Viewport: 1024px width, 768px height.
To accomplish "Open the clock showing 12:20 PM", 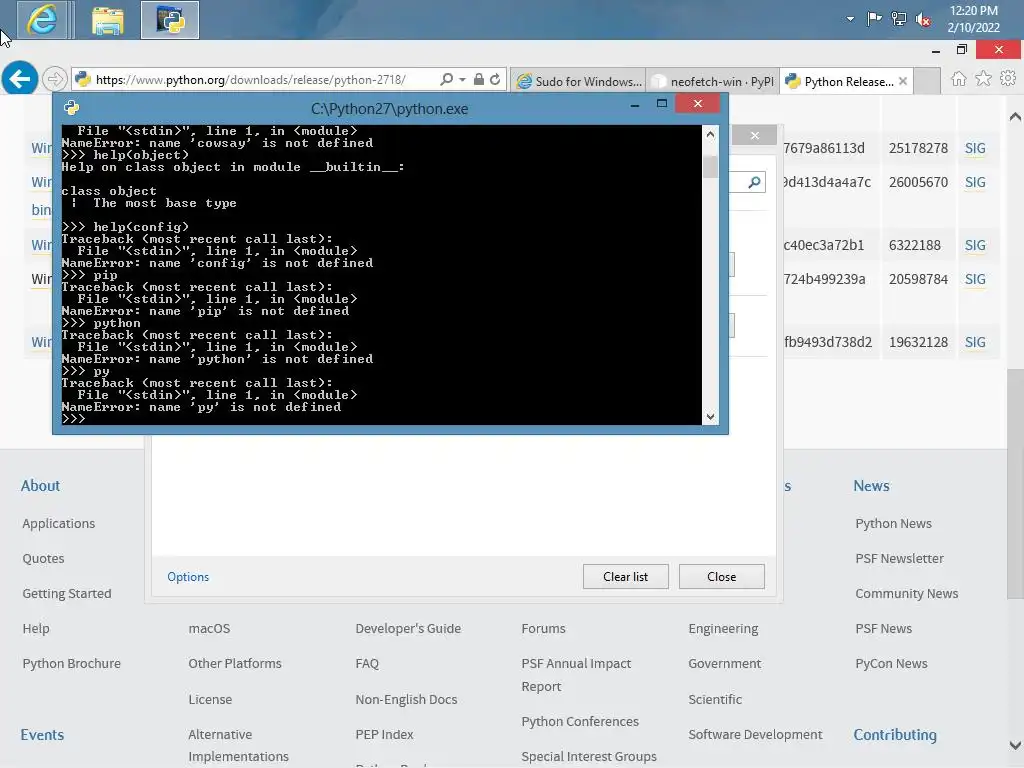I will click(973, 19).
